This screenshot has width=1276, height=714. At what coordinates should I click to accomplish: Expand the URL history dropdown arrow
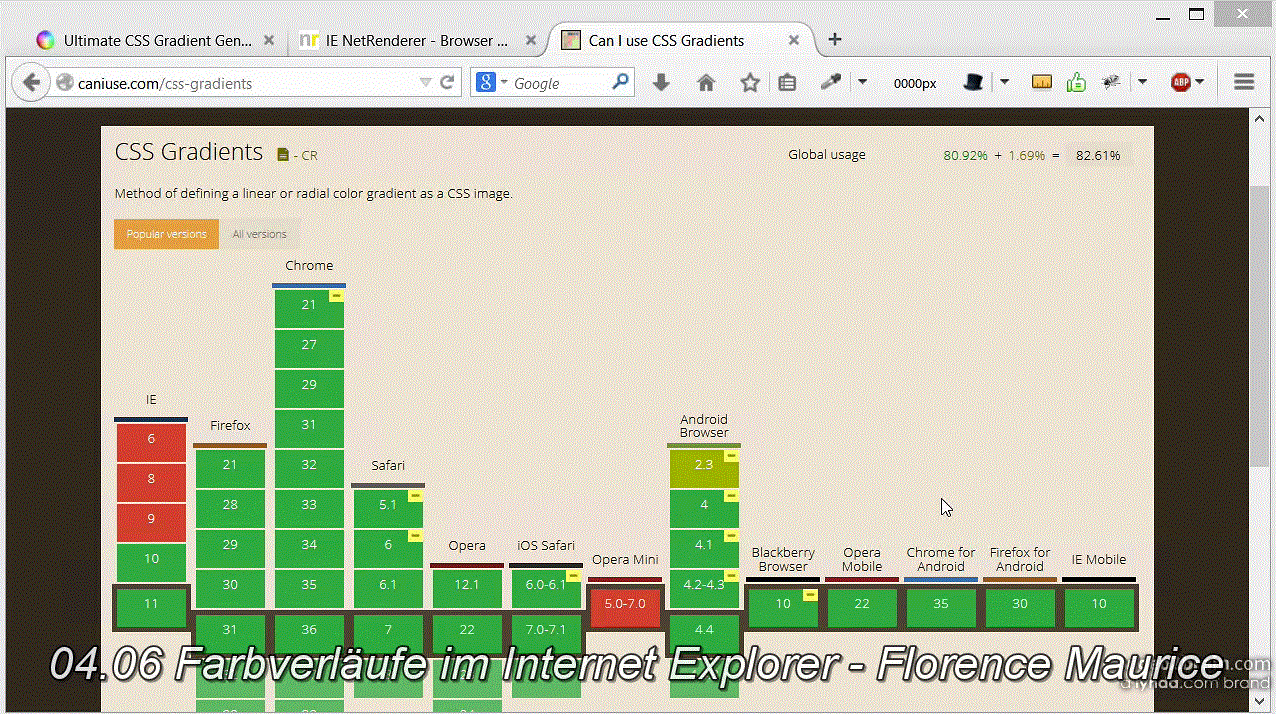pos(426,83)
